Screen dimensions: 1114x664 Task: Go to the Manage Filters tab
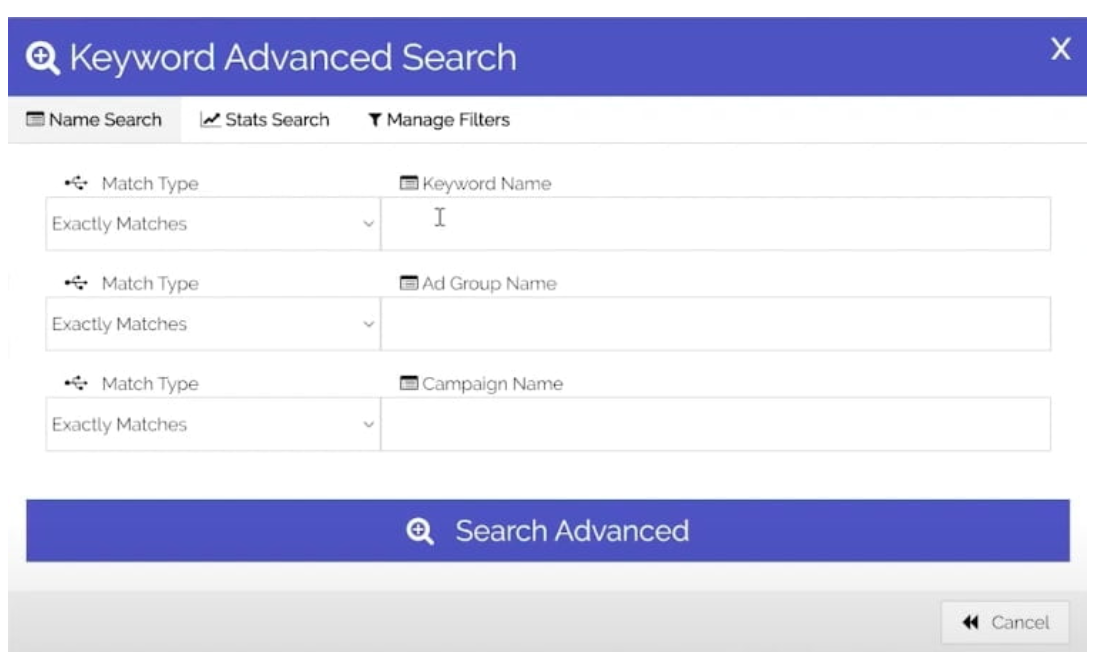[438, 120]
